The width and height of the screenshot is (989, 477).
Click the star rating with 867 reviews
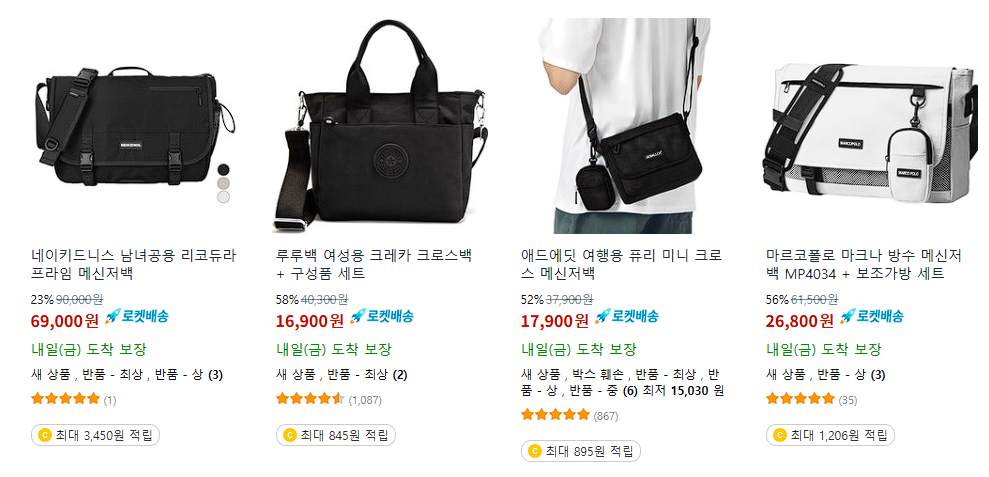(555, 415)
